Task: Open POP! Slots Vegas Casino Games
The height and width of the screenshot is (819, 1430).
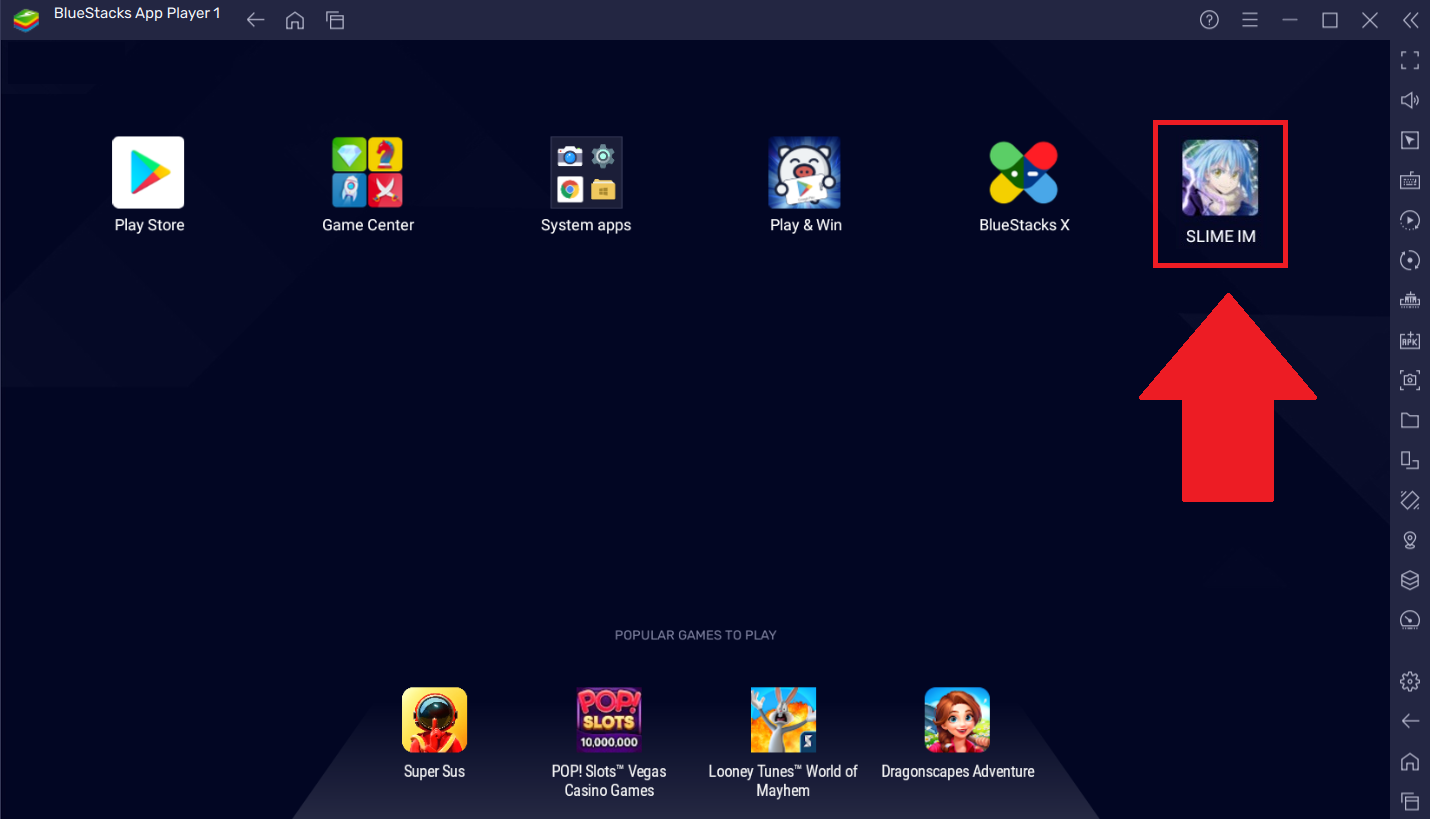Action: tap(609, 720)
